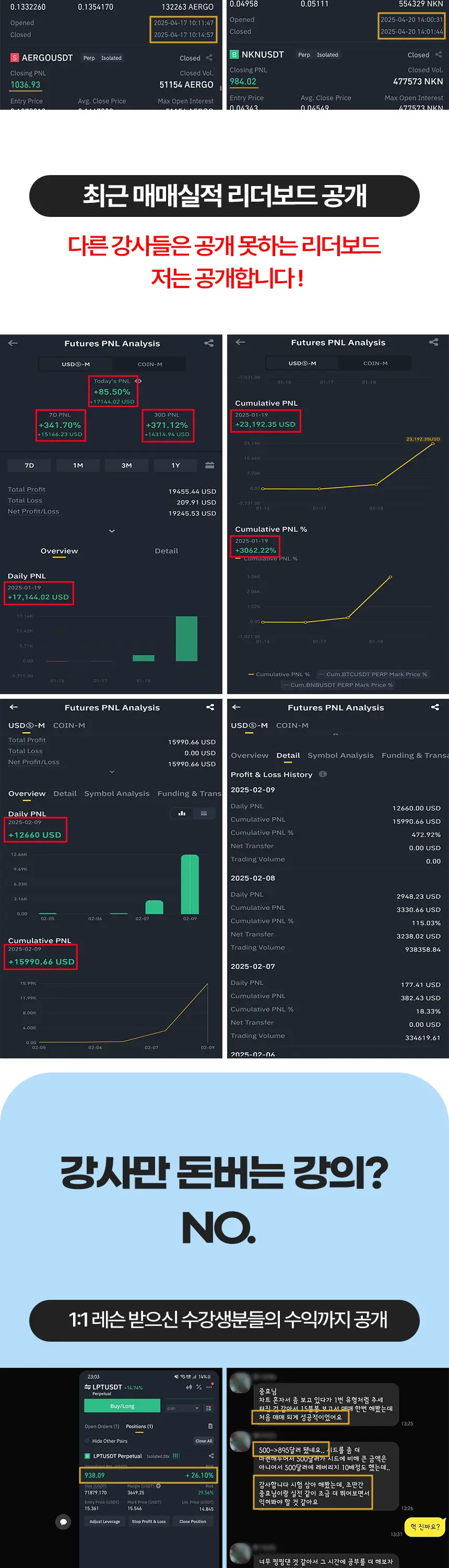
Task: Expand the chevron under Net Profit/Loss 15990.66
Action: point(112,772)
